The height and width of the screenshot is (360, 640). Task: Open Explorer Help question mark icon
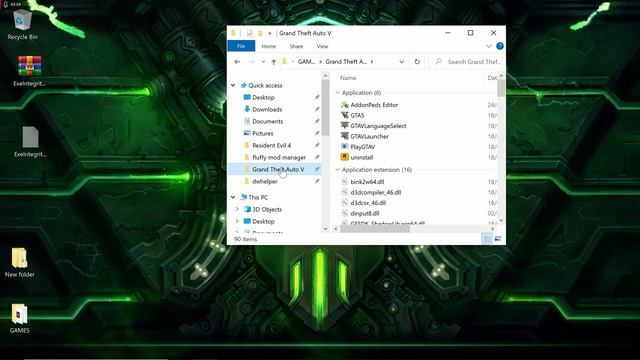pyautogui.click(x=500, y=46)
